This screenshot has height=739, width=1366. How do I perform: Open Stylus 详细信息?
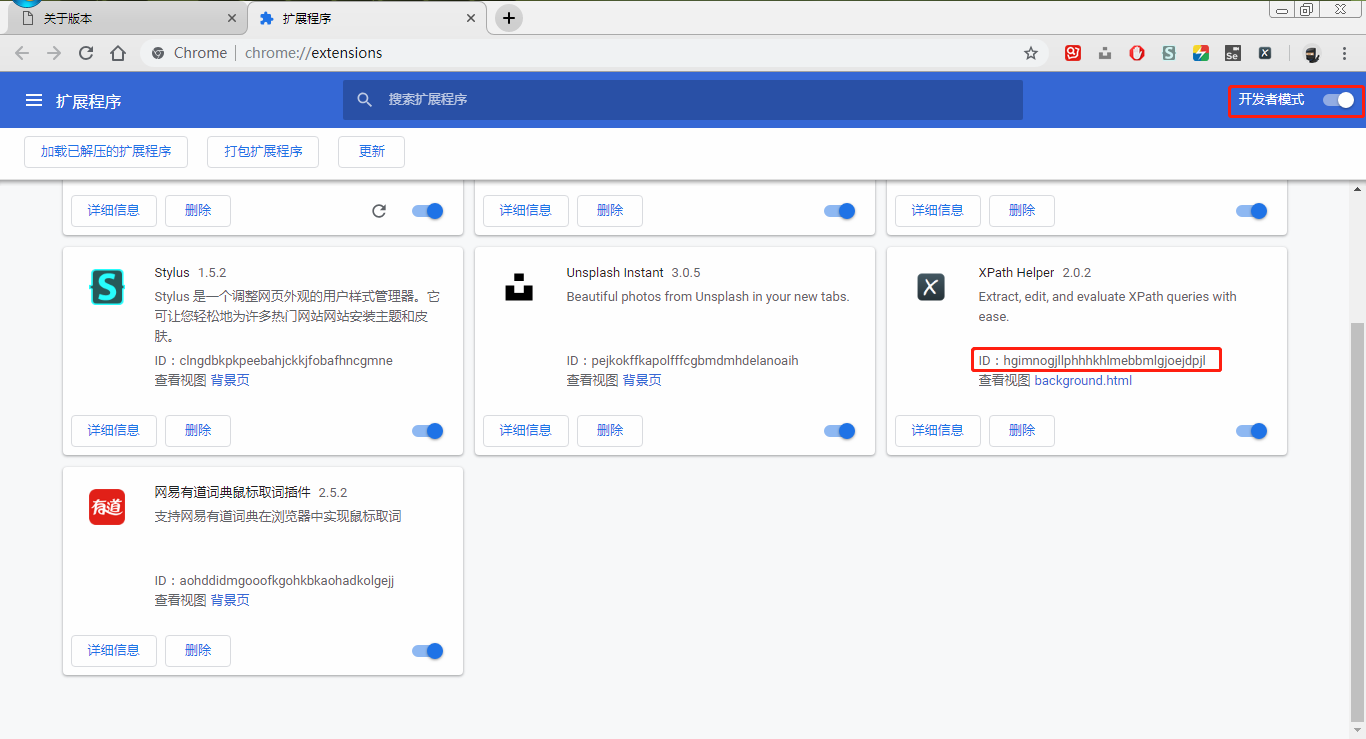(x=114, y=430)
